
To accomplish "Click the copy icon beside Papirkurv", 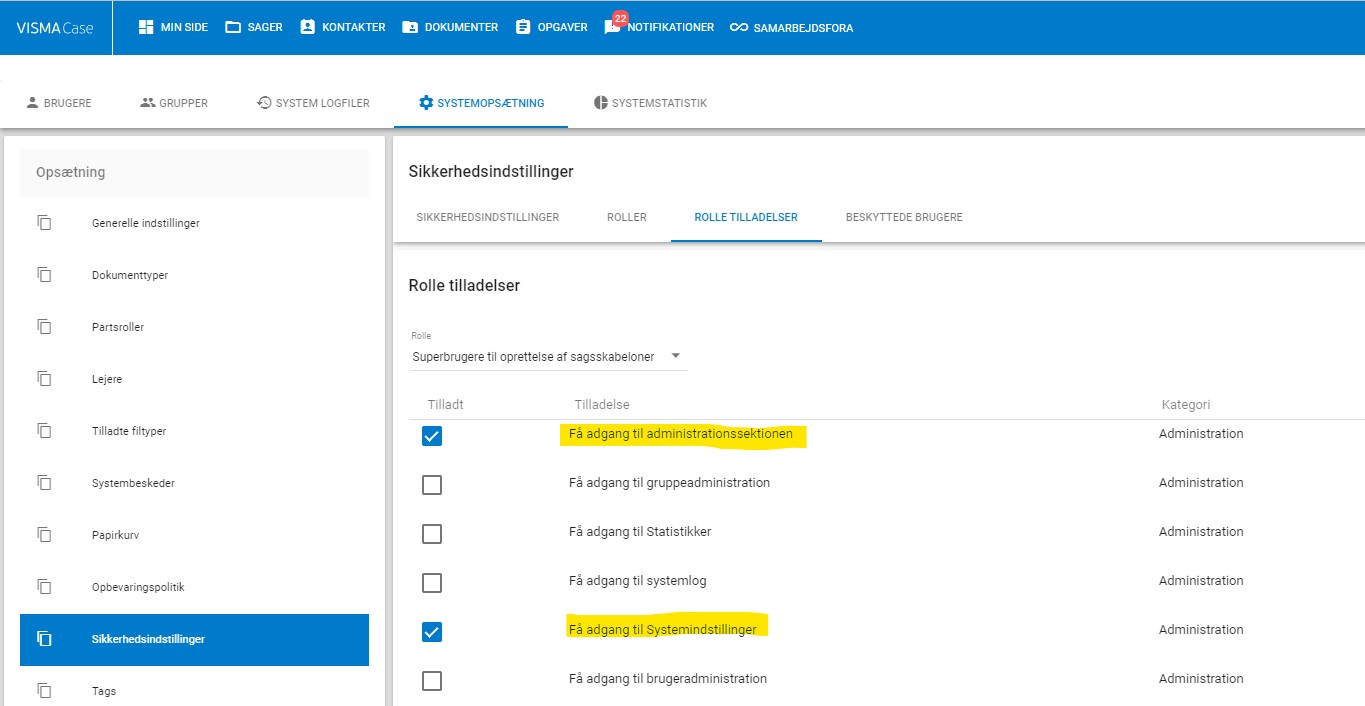I will pos(44,535).
